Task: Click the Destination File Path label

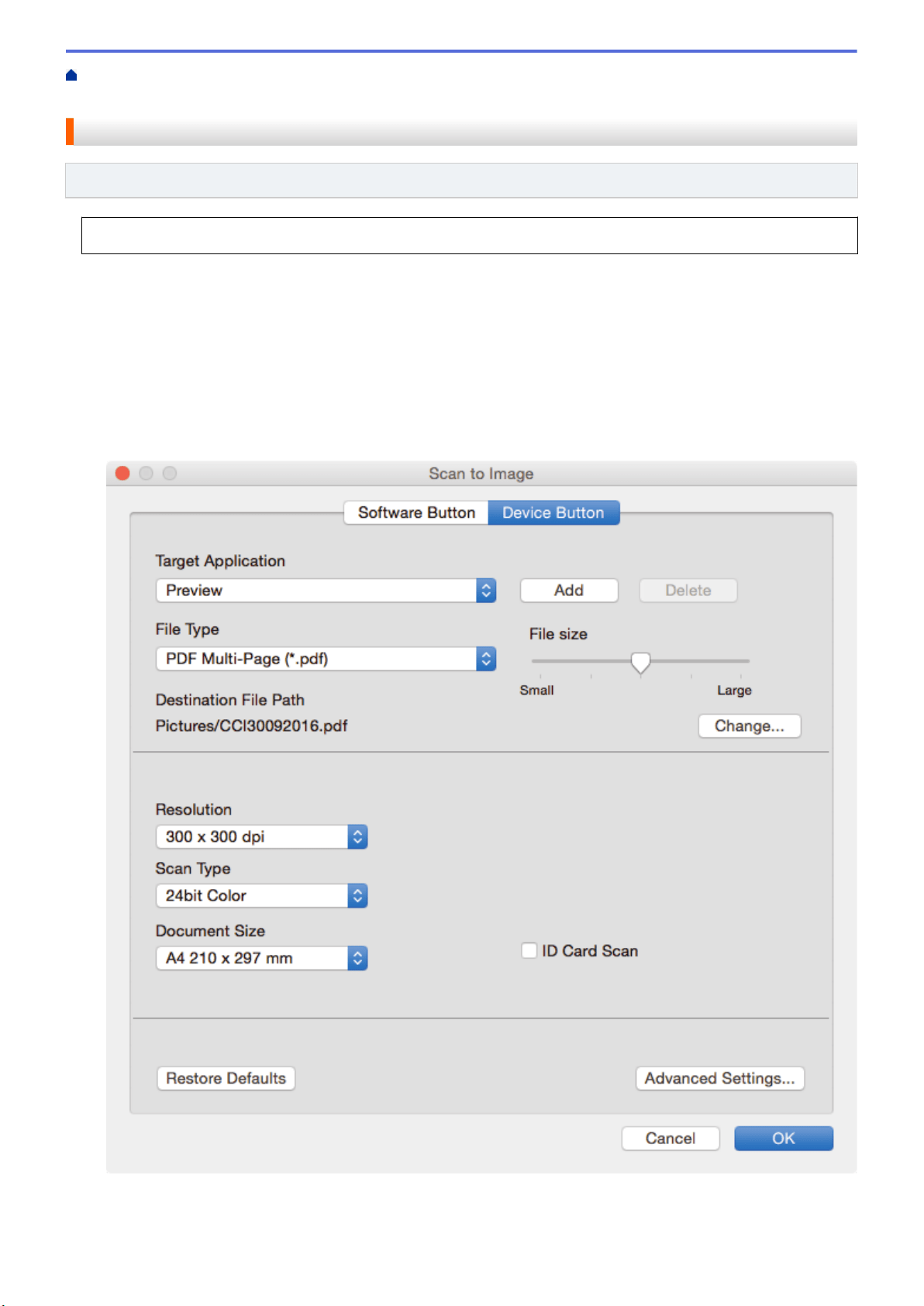Action: (x=230, y=700)
